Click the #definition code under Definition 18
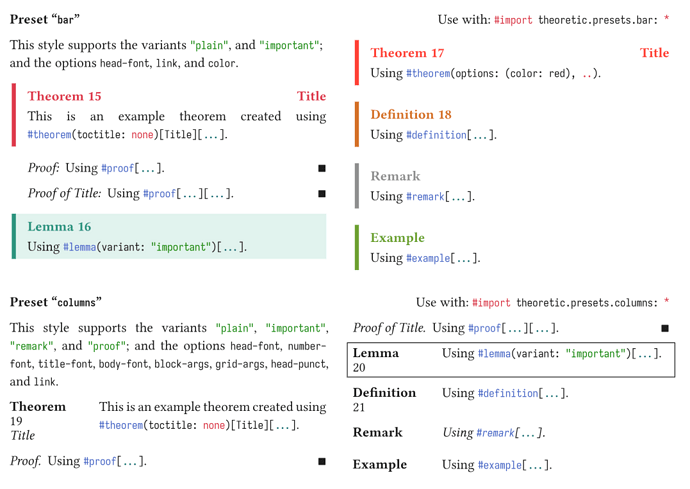 (x=437, y=135)
